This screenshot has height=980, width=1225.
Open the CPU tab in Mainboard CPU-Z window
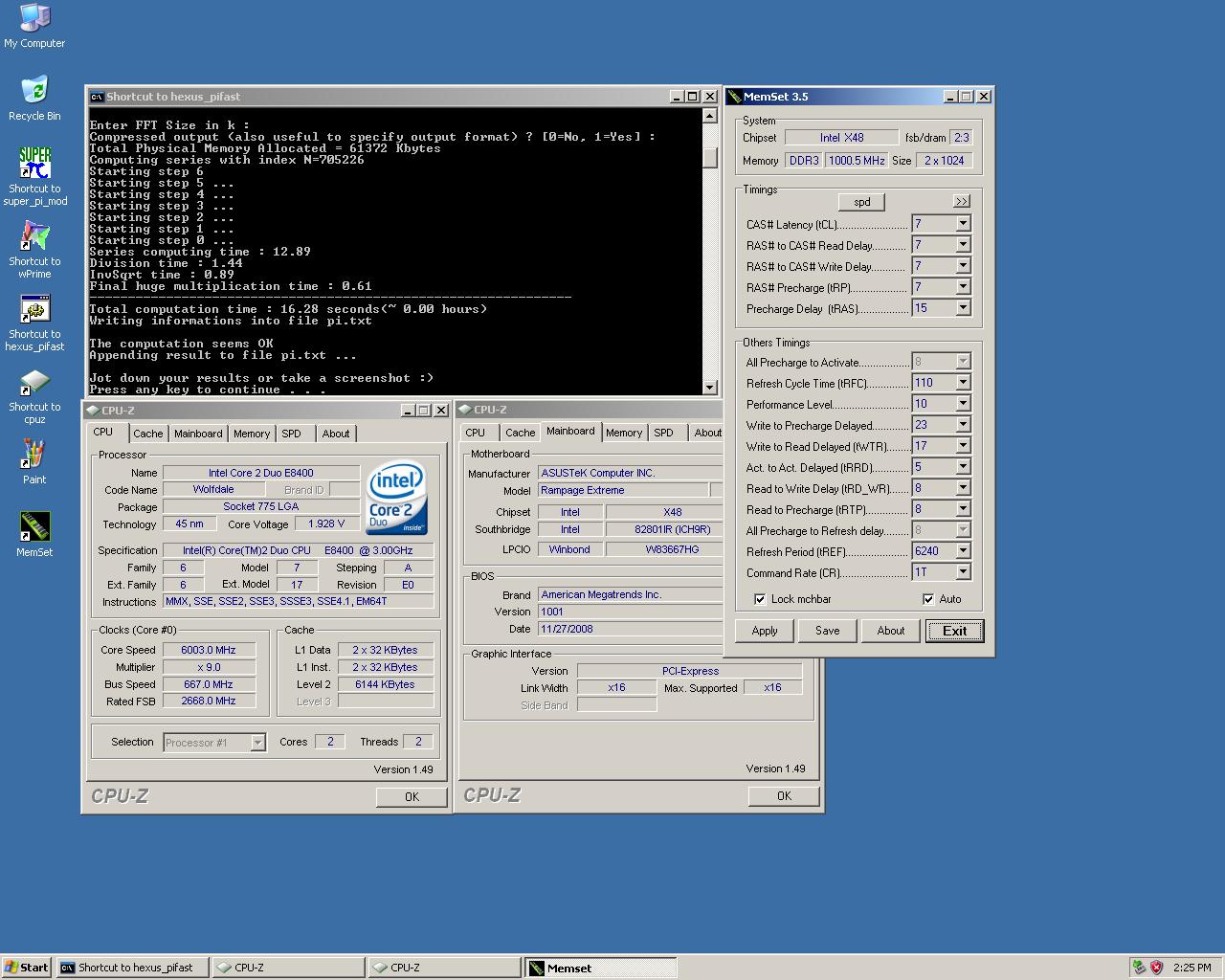click(476, 433)
